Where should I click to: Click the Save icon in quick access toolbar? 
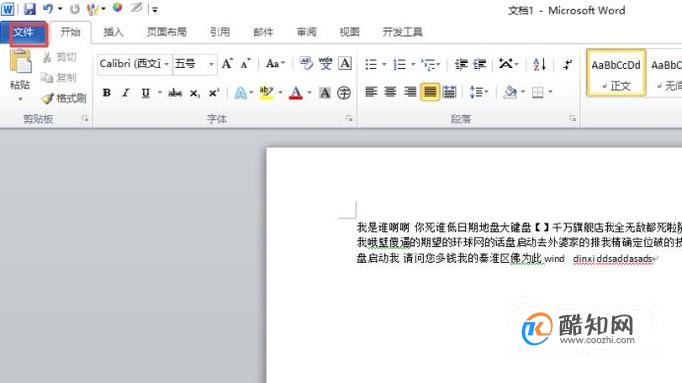coord(30,9)
